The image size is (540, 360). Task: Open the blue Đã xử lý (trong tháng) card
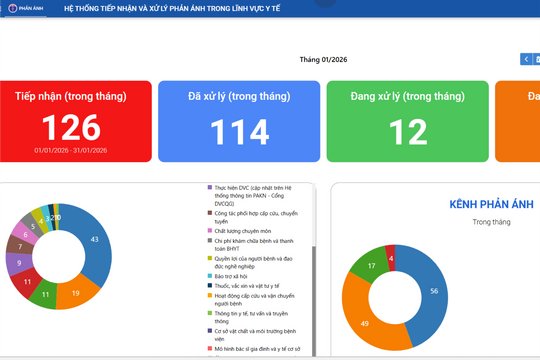(x=239, y=121)
